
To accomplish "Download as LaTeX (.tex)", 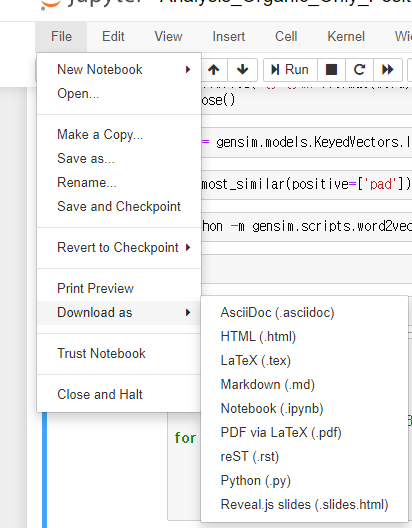I will pyautogui.click(x=304, y=361).
